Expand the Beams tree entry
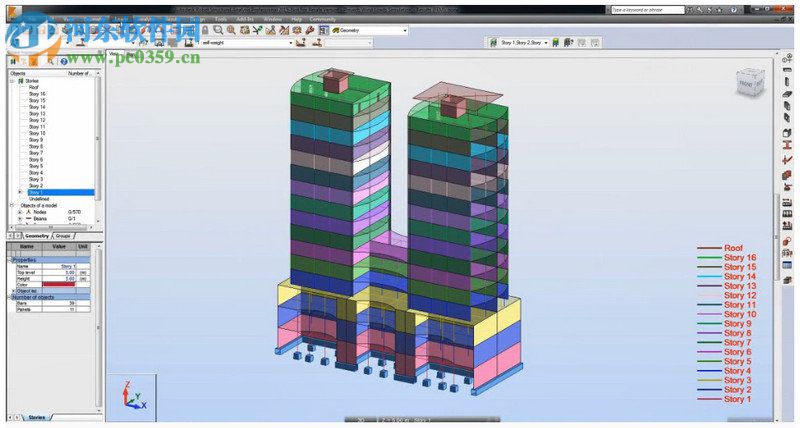This screenshot has height=428, width=800. click(x=20, y=219)
